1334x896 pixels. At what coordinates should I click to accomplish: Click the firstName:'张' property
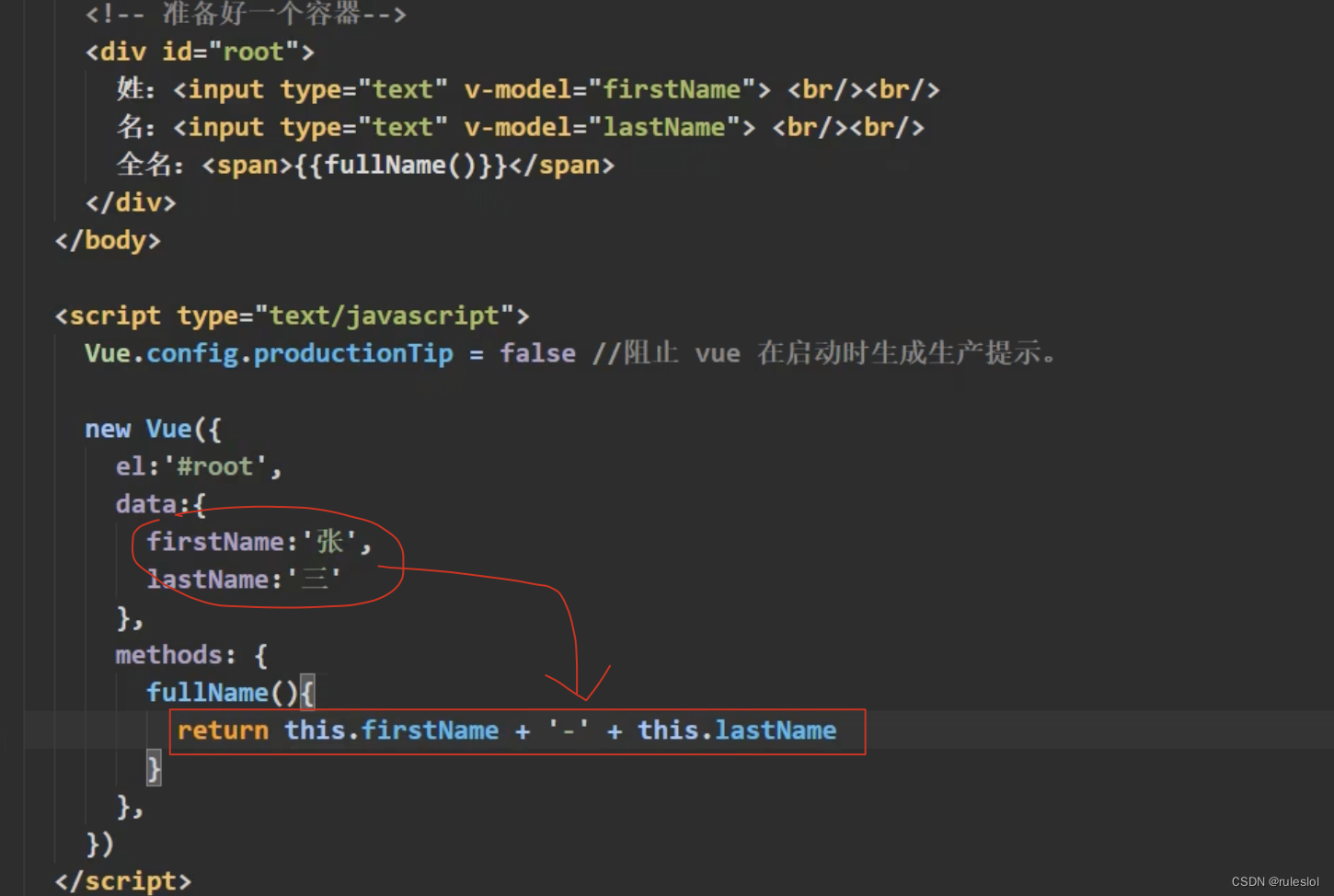(x=259, y=542)
